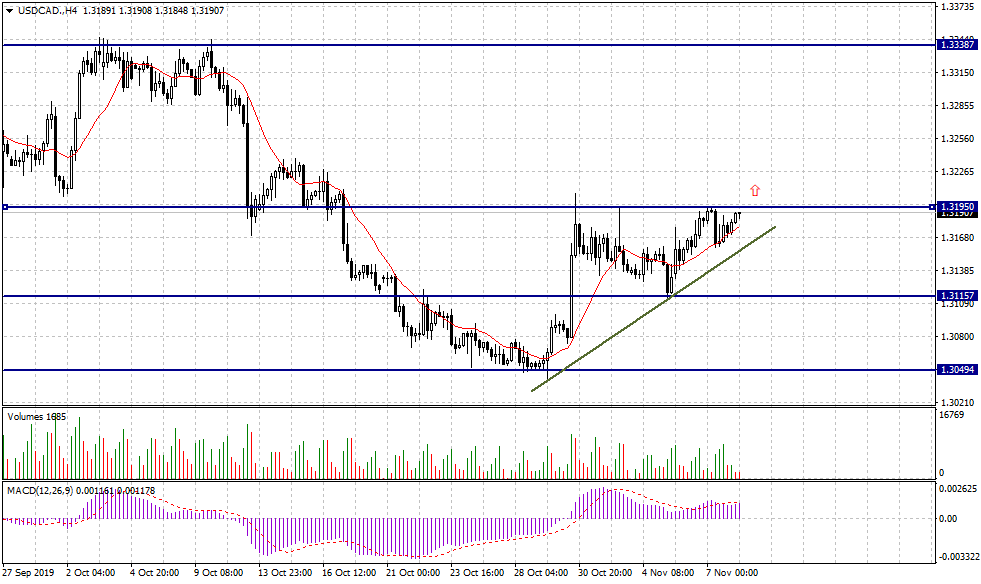The width and height of the screenshot is (981, 584).
Task: Select the 1.31157 price label
Action: click(x=959, y=297)
